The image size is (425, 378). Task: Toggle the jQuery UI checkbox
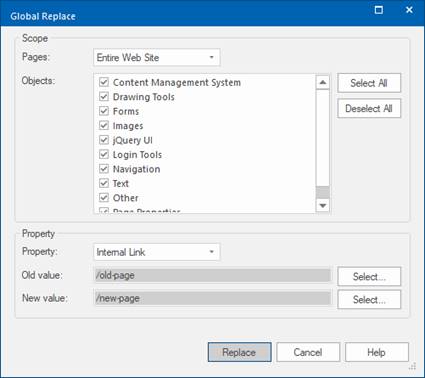click(104, 140)
